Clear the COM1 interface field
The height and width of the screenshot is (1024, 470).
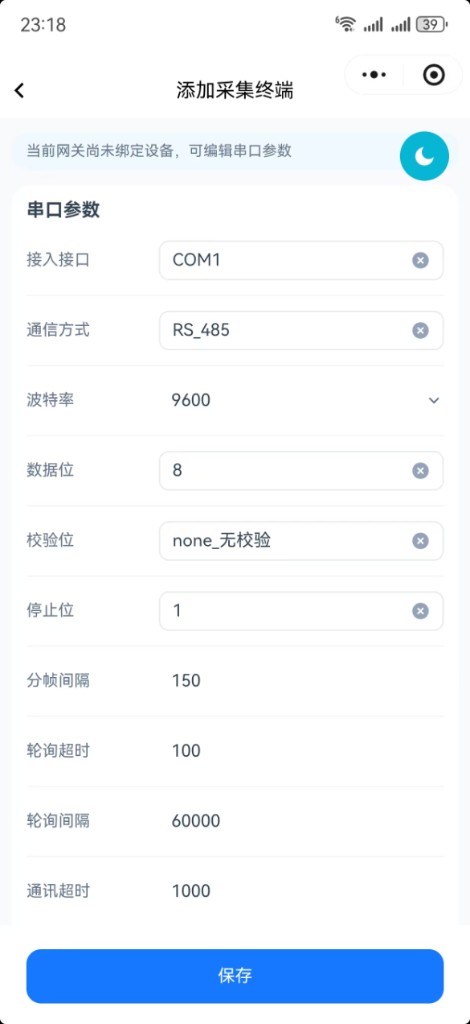point(420,261)
